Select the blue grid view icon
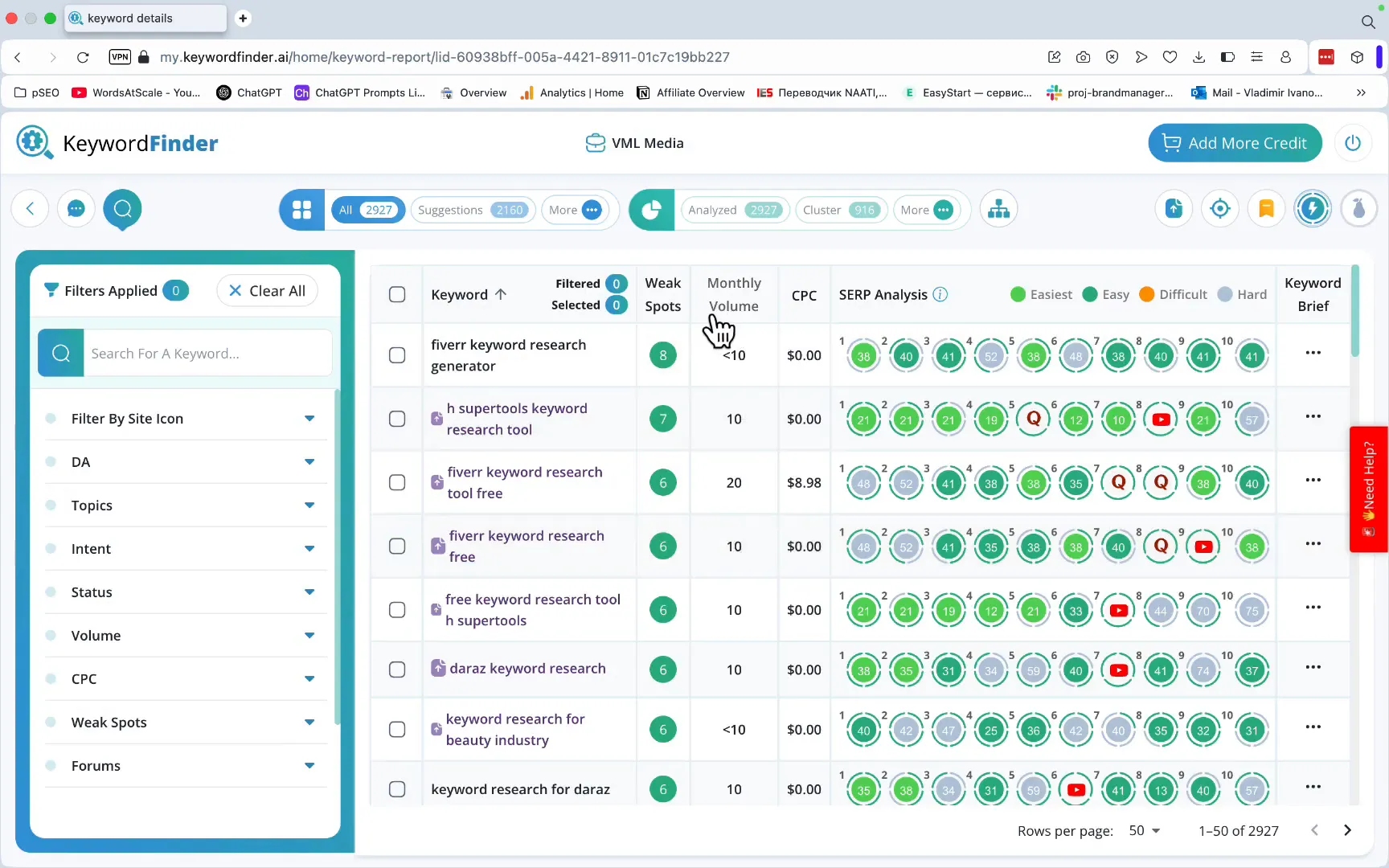The height and width of the screenshot is (868, 1389). tap(302, 210)
